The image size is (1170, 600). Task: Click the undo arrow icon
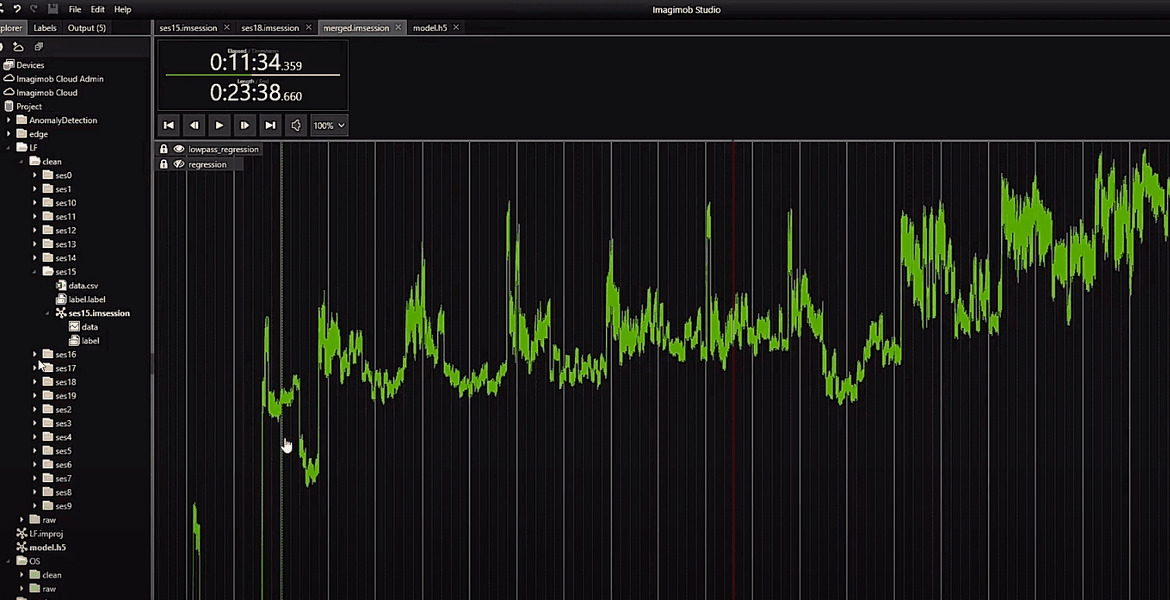pyautogui.click(x=16, y=9)
